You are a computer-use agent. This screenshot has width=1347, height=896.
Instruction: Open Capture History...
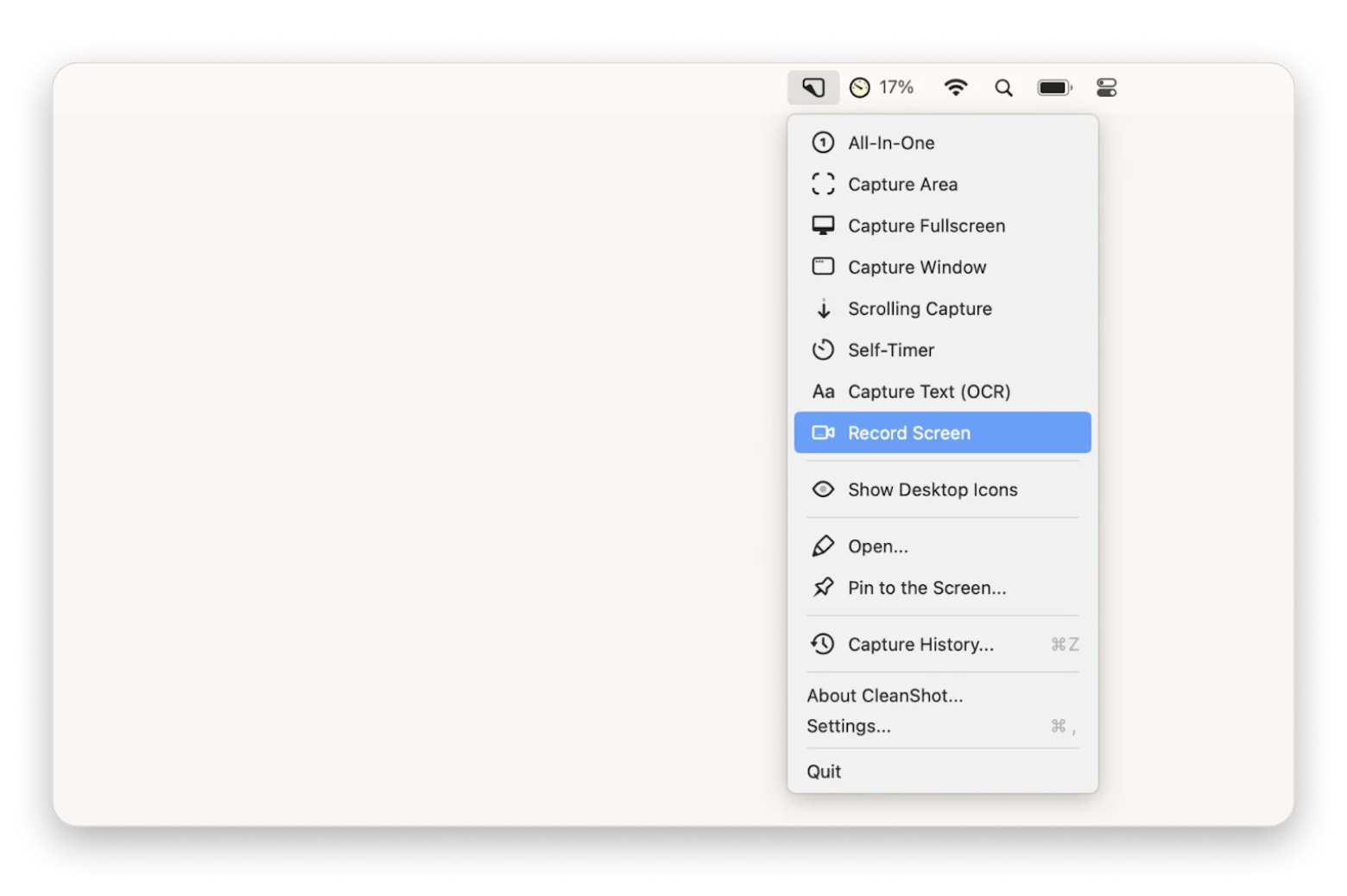[942, 644]
